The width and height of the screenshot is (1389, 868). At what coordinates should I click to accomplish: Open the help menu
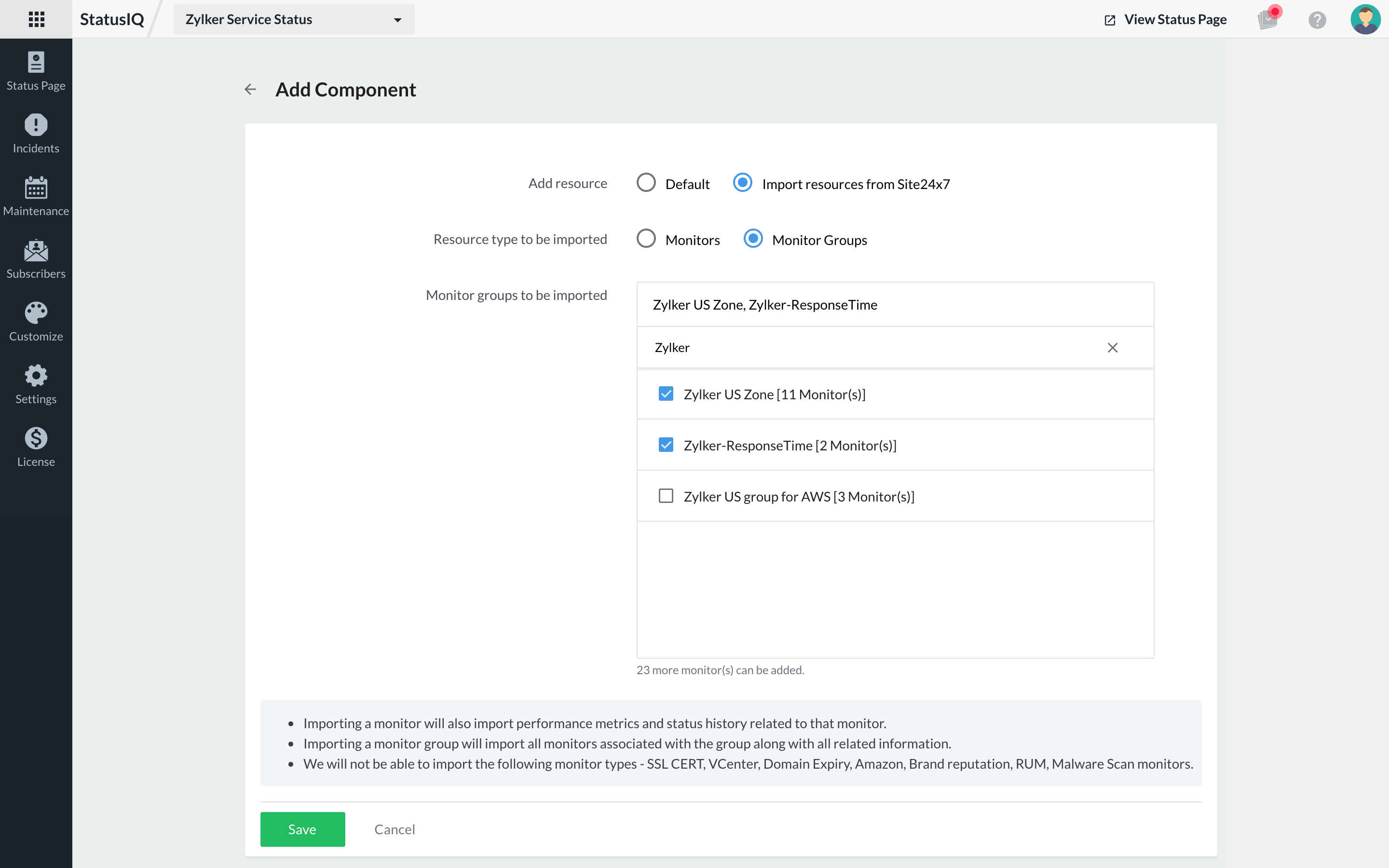click(x=1317, y=20)
